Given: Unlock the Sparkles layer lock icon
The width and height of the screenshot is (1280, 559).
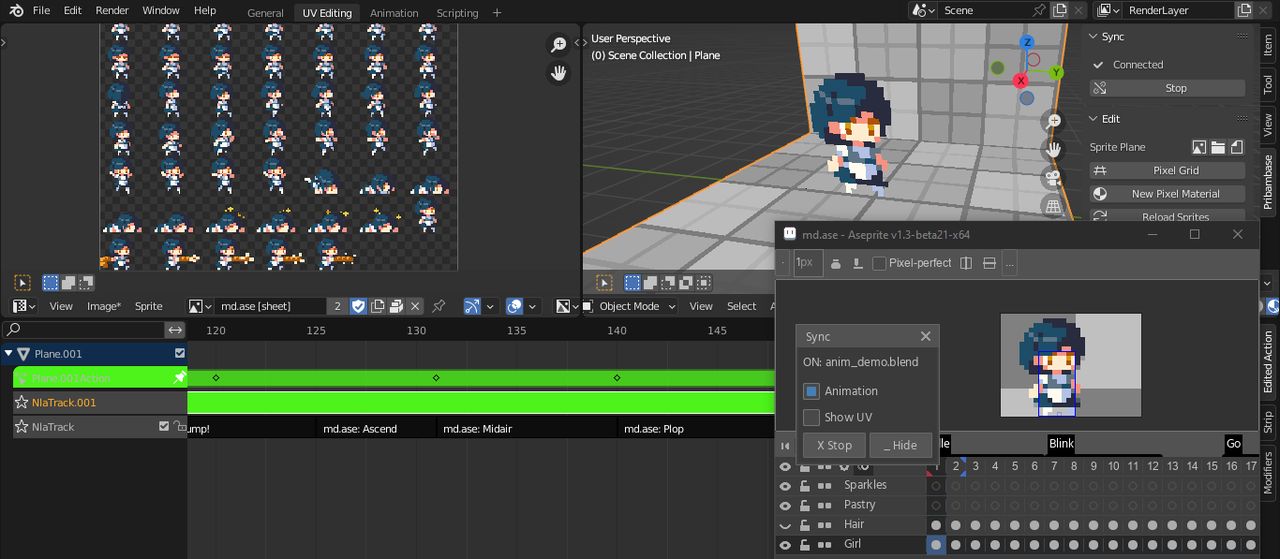Looking at the screenshot, I should [804, 485].
